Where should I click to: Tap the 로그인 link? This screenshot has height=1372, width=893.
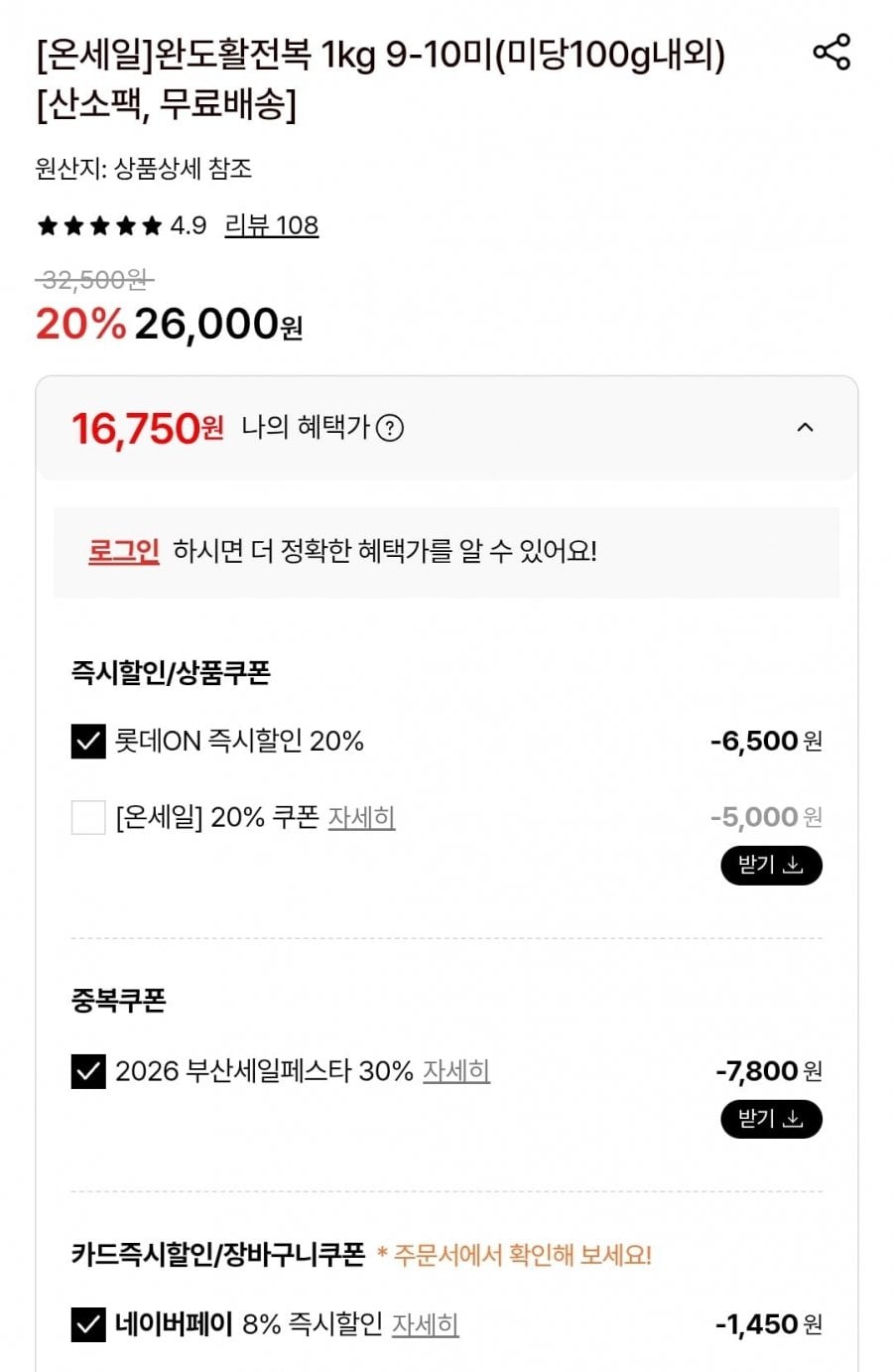point(123,551)
